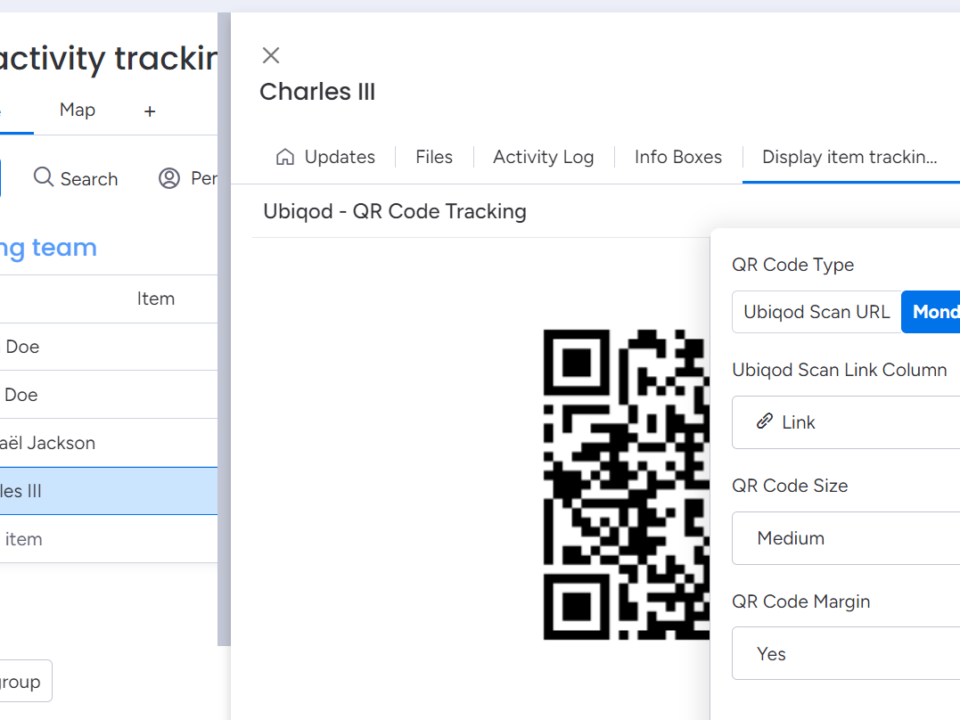Click the home icon beside Updates
This screenshot has height=720, width=960.
285,157
